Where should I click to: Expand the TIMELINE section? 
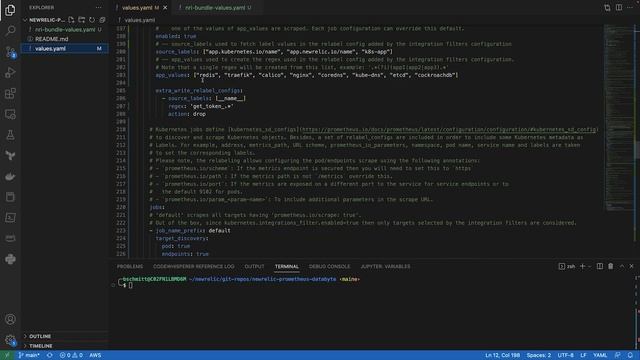41,346
